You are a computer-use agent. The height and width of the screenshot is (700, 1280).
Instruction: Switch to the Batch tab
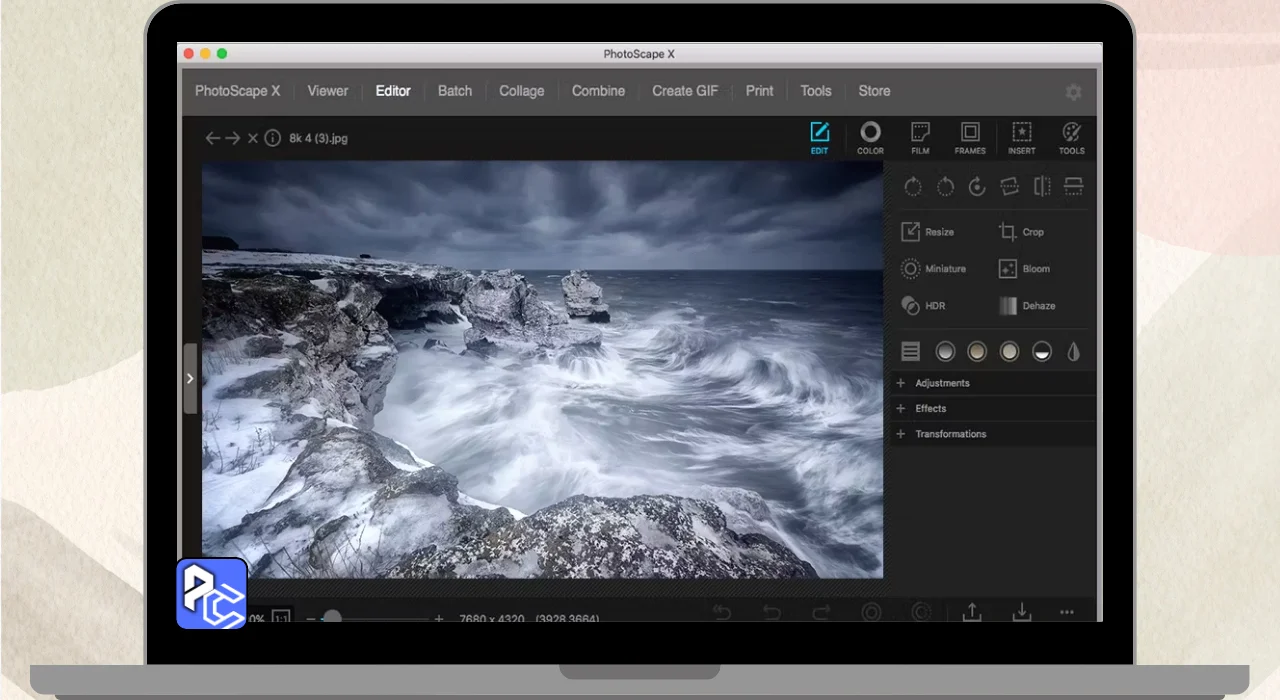point(454,91)
